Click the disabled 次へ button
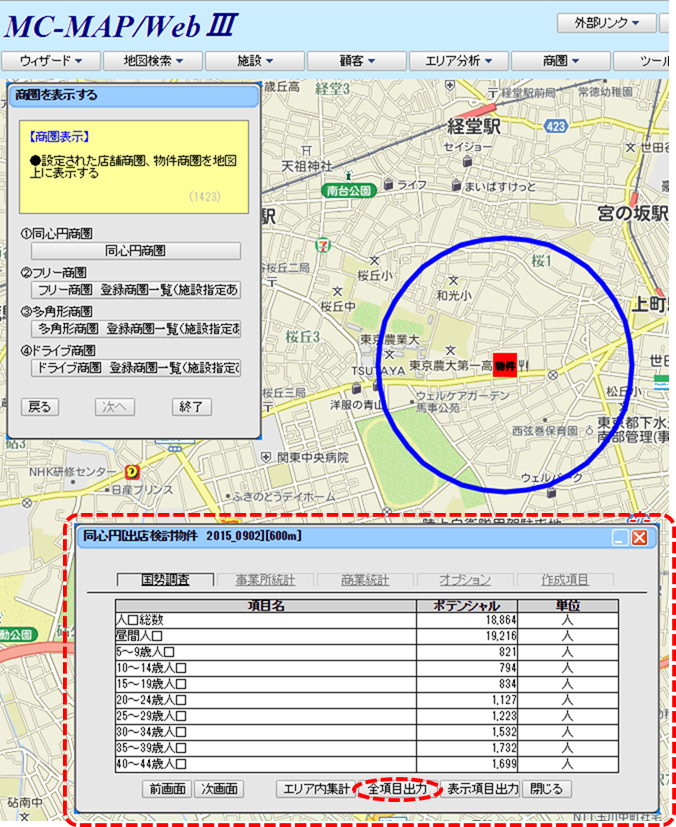This screenshot has height=827, width=676. coord(114,407)
